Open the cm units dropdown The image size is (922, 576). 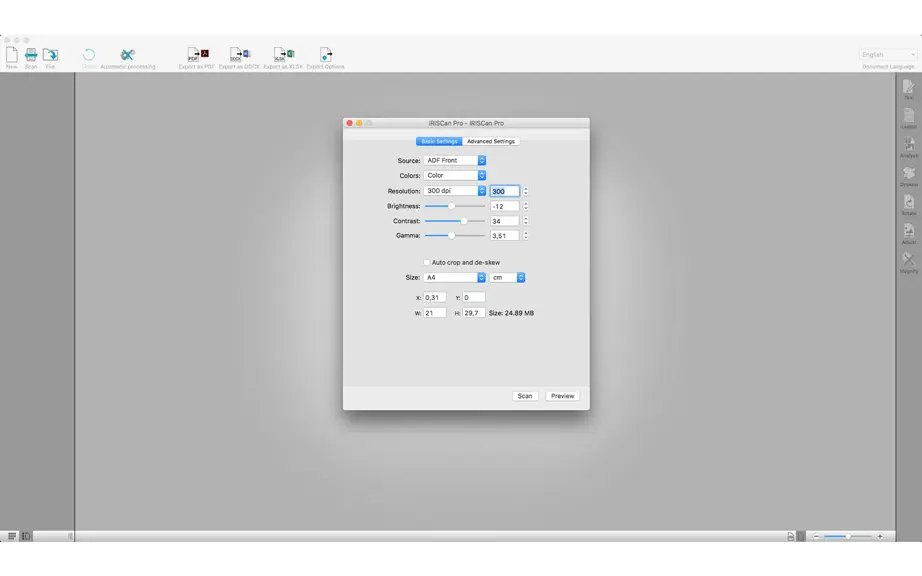tap(507, 277)
